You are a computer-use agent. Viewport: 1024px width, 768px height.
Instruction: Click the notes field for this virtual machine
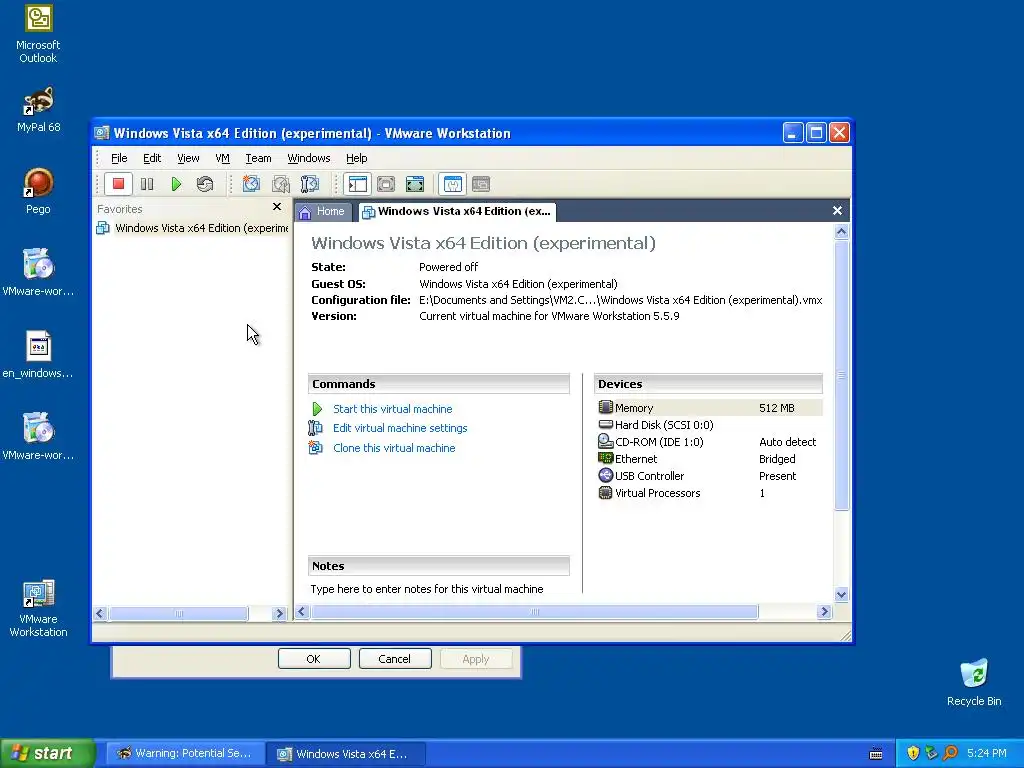coord(427,589)
